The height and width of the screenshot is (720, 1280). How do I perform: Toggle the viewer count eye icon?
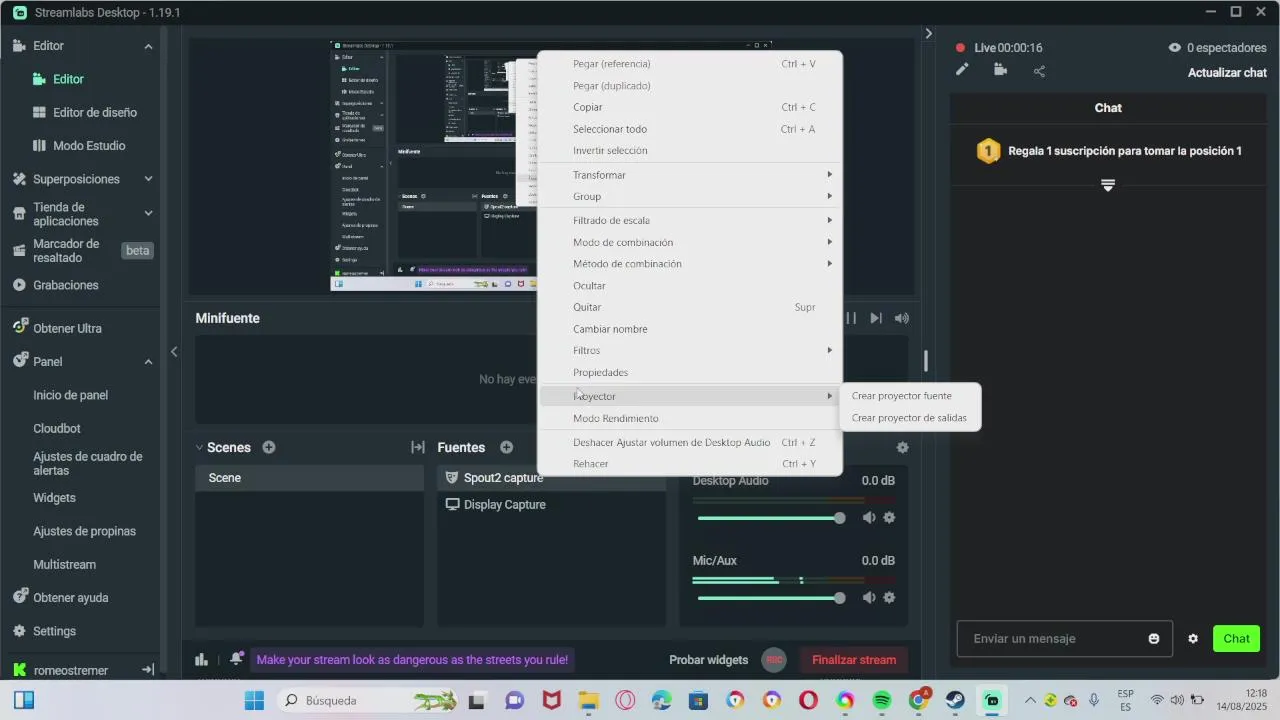point(1175,48)
